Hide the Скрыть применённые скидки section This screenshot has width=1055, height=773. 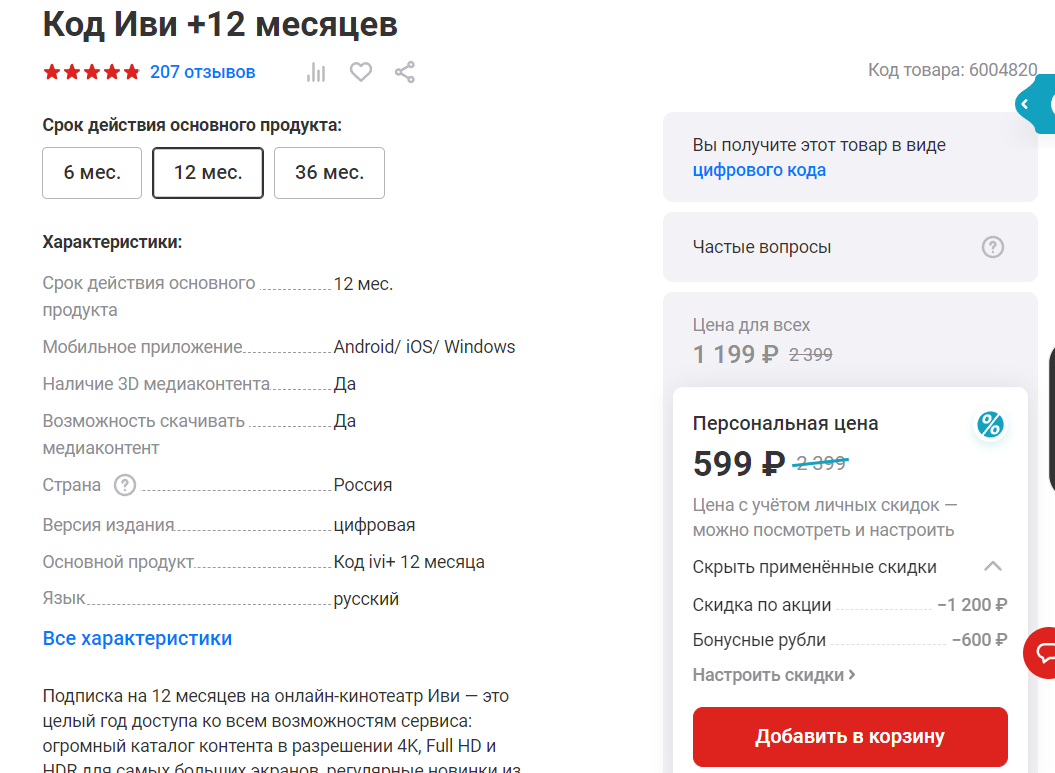[x=814, y=567]
